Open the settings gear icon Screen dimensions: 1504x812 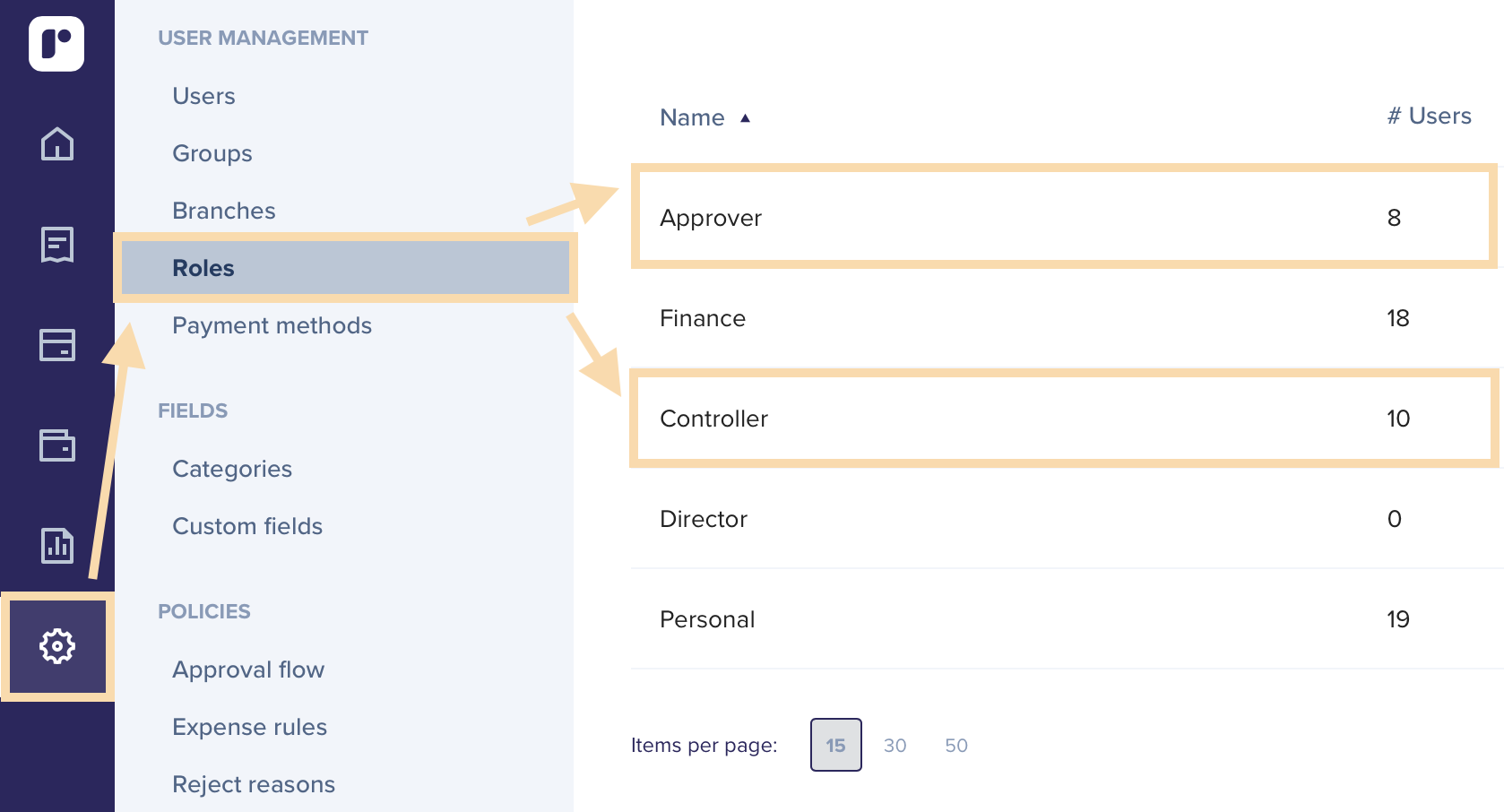tap(57, 645)
